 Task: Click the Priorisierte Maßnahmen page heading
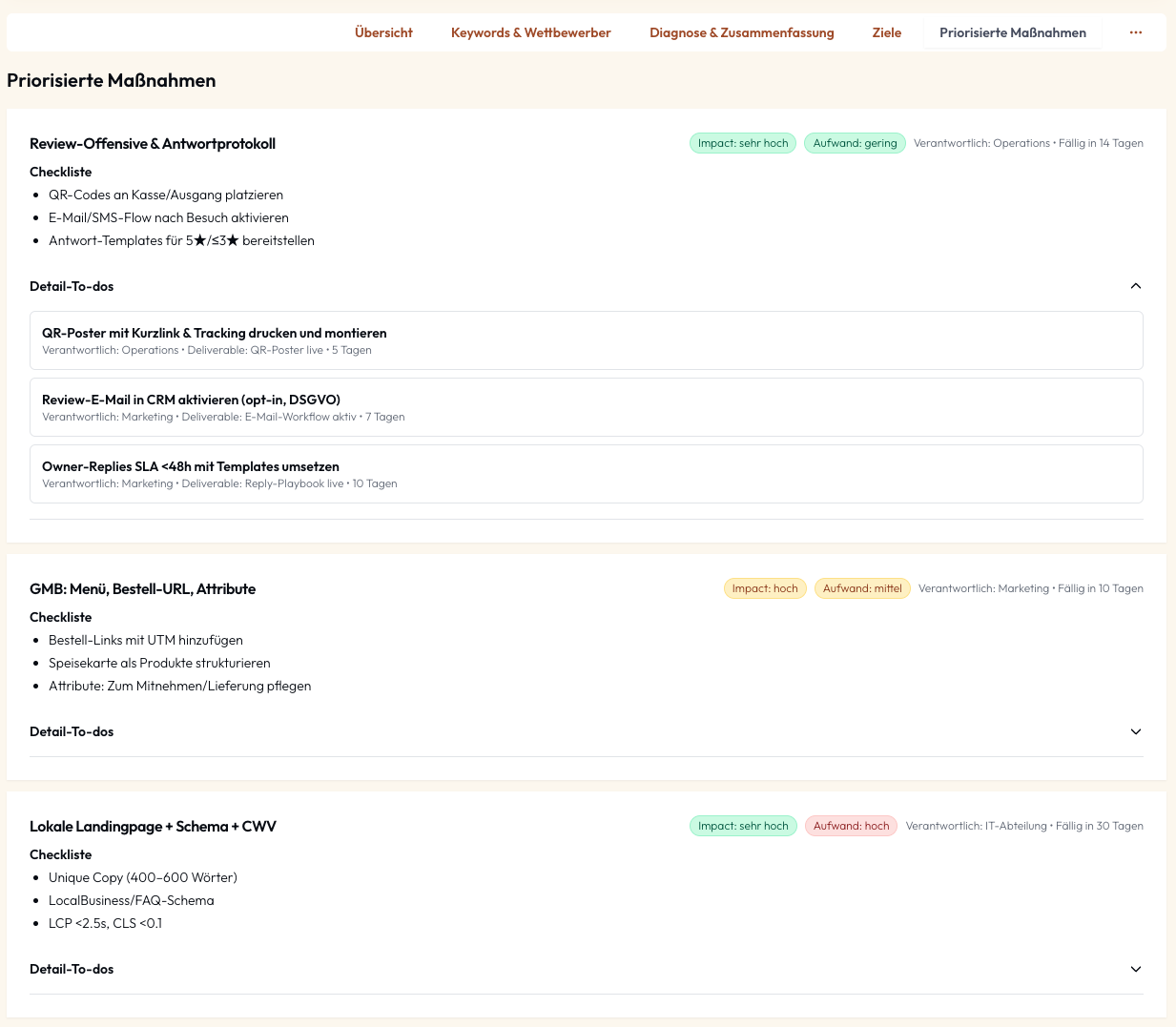pos(112,80)
